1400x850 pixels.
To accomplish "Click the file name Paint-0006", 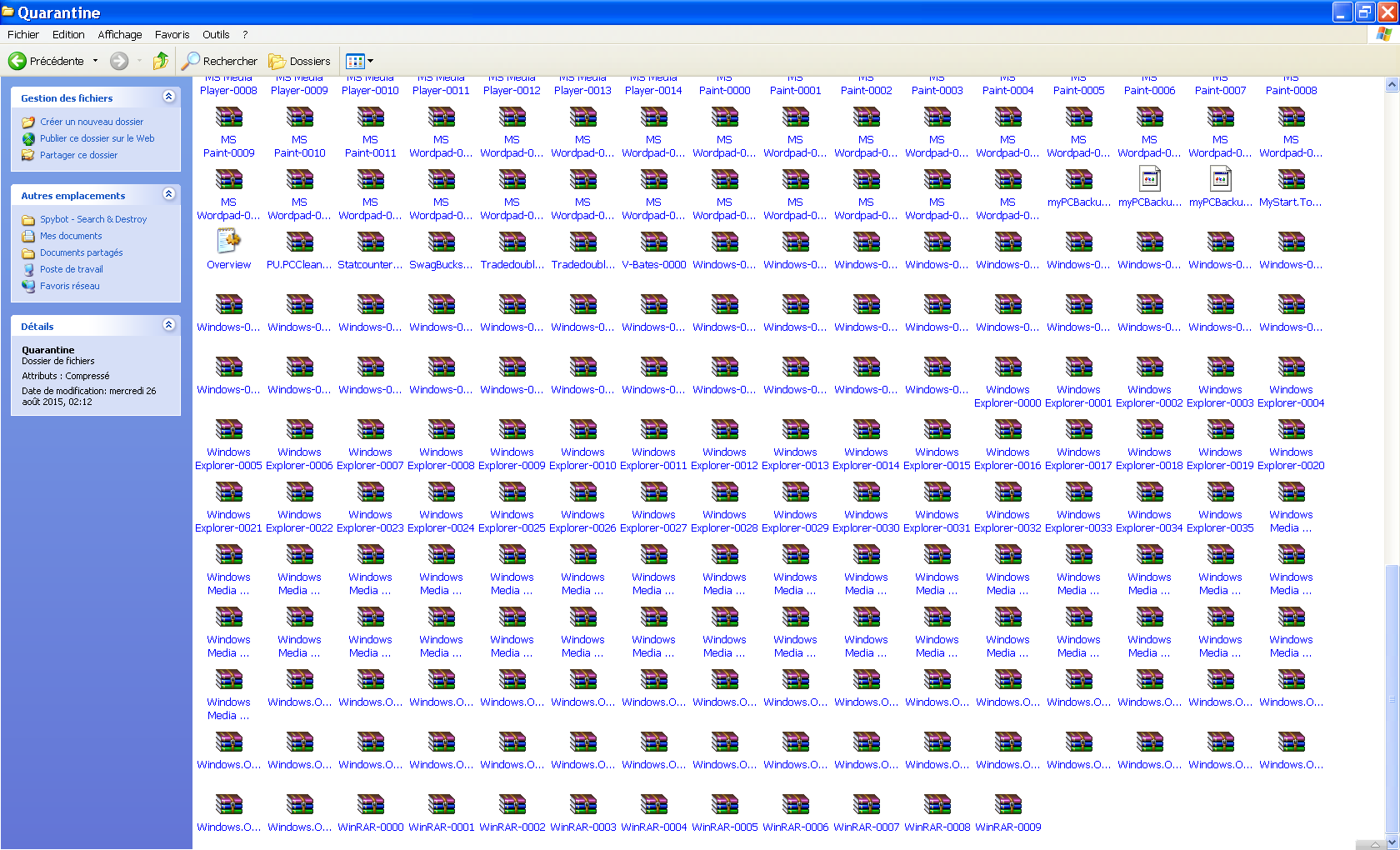I will (1149, 91).
